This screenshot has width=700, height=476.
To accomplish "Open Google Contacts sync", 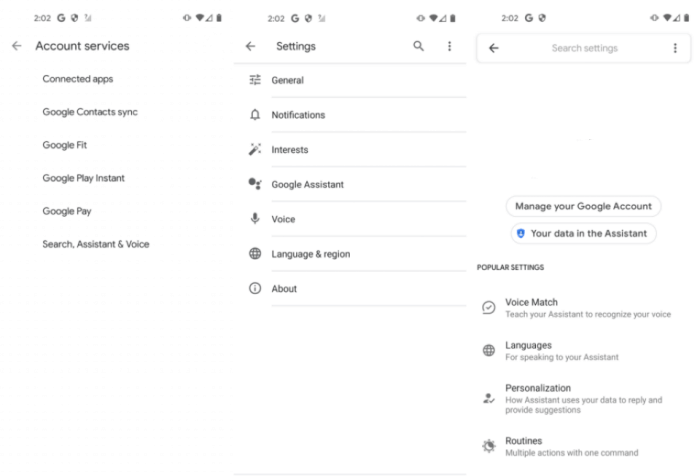I will 90,112.
